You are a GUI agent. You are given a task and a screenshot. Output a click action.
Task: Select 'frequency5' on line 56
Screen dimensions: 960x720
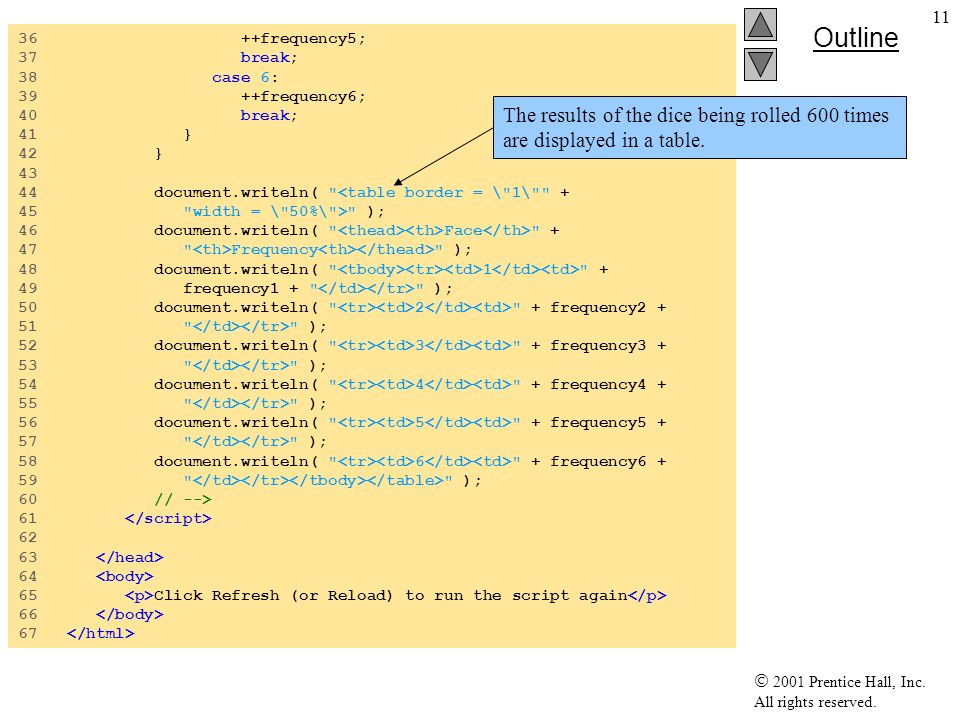point(598,422)
